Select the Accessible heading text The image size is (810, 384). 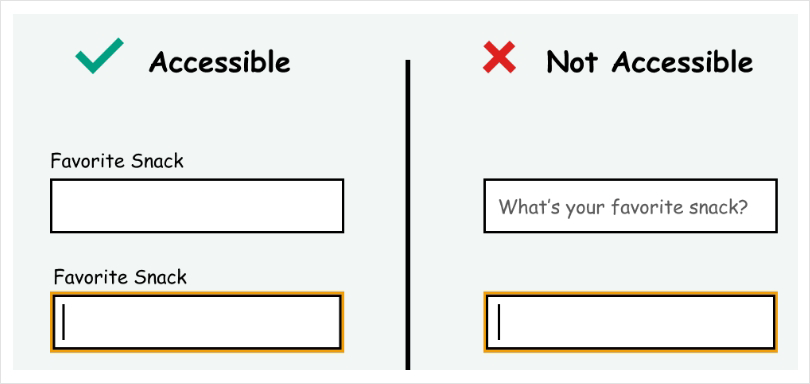tap(220, 63)
